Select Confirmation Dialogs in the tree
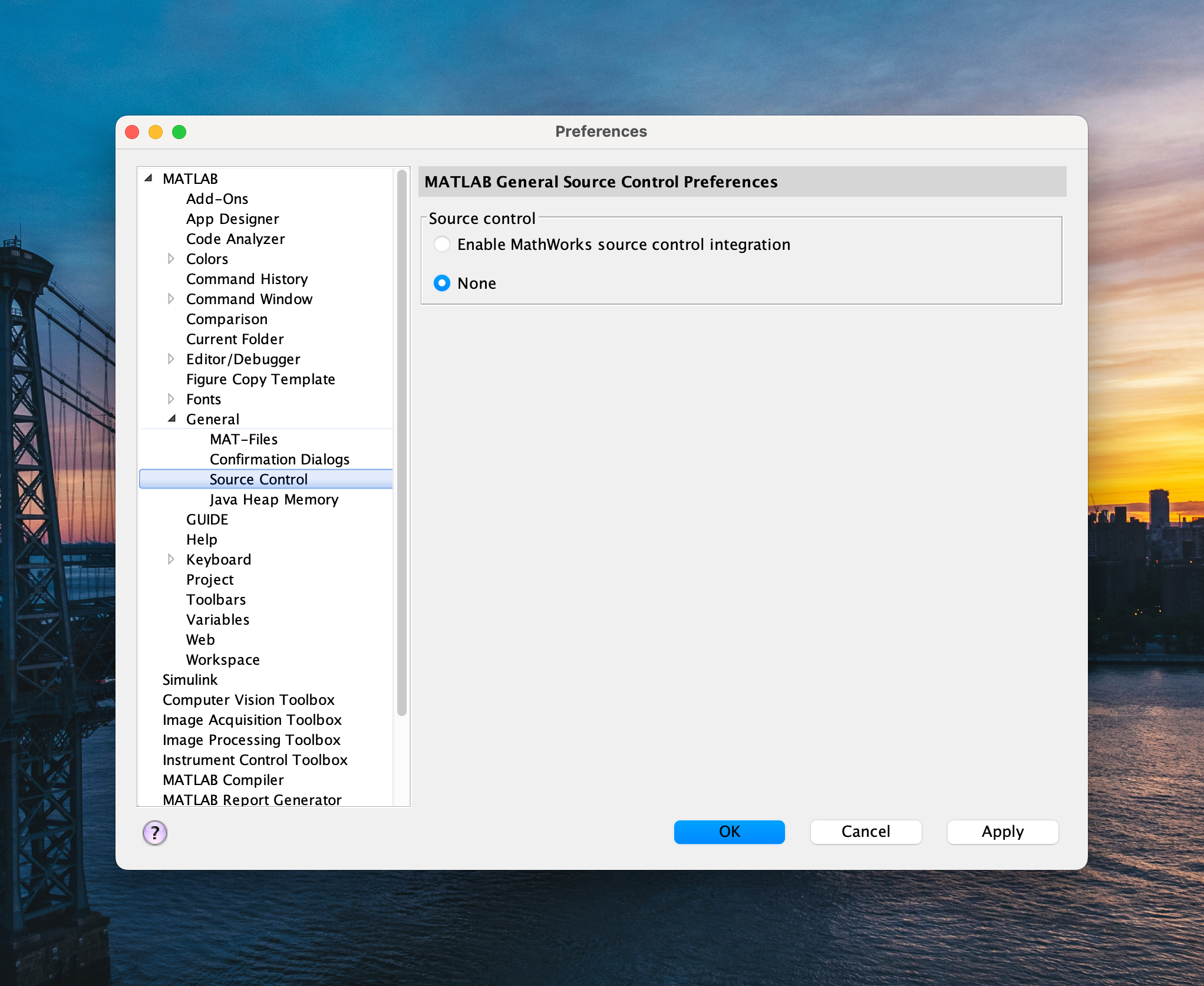The width and height of the screenshot is (1204, 986). point(279,459)
